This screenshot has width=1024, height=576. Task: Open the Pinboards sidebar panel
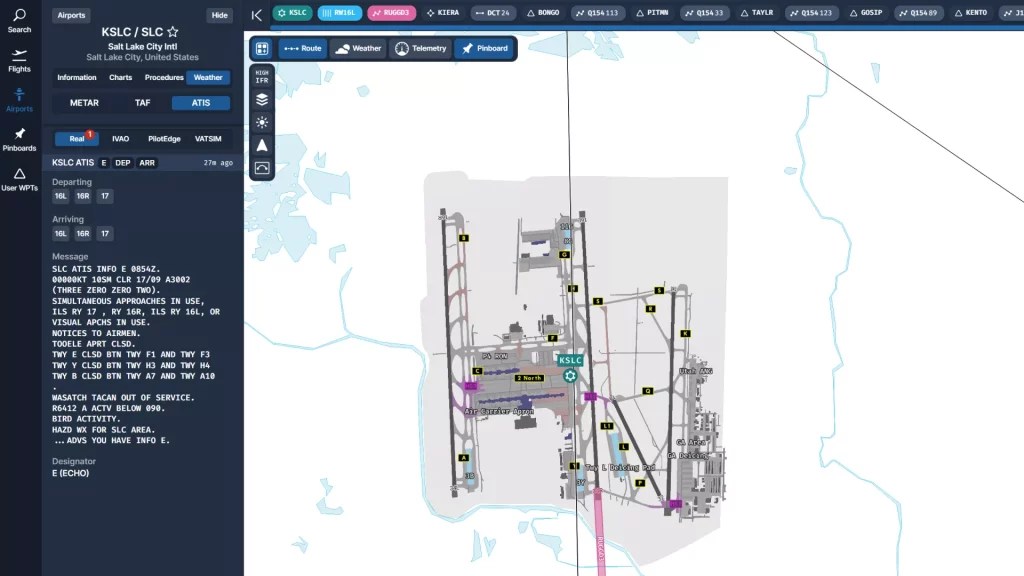tap(18, 140)
